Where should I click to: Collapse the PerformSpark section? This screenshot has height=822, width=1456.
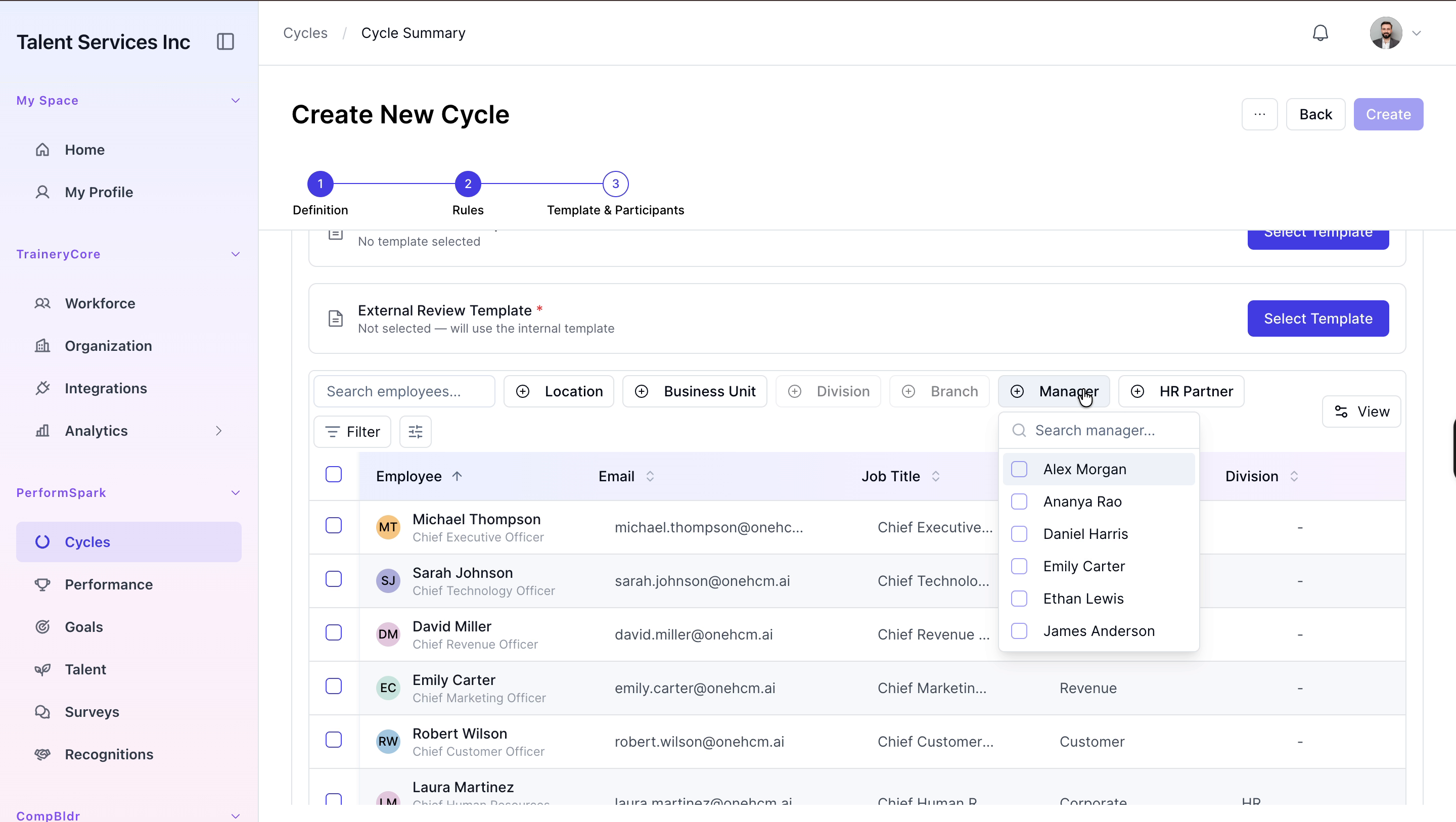236,492
